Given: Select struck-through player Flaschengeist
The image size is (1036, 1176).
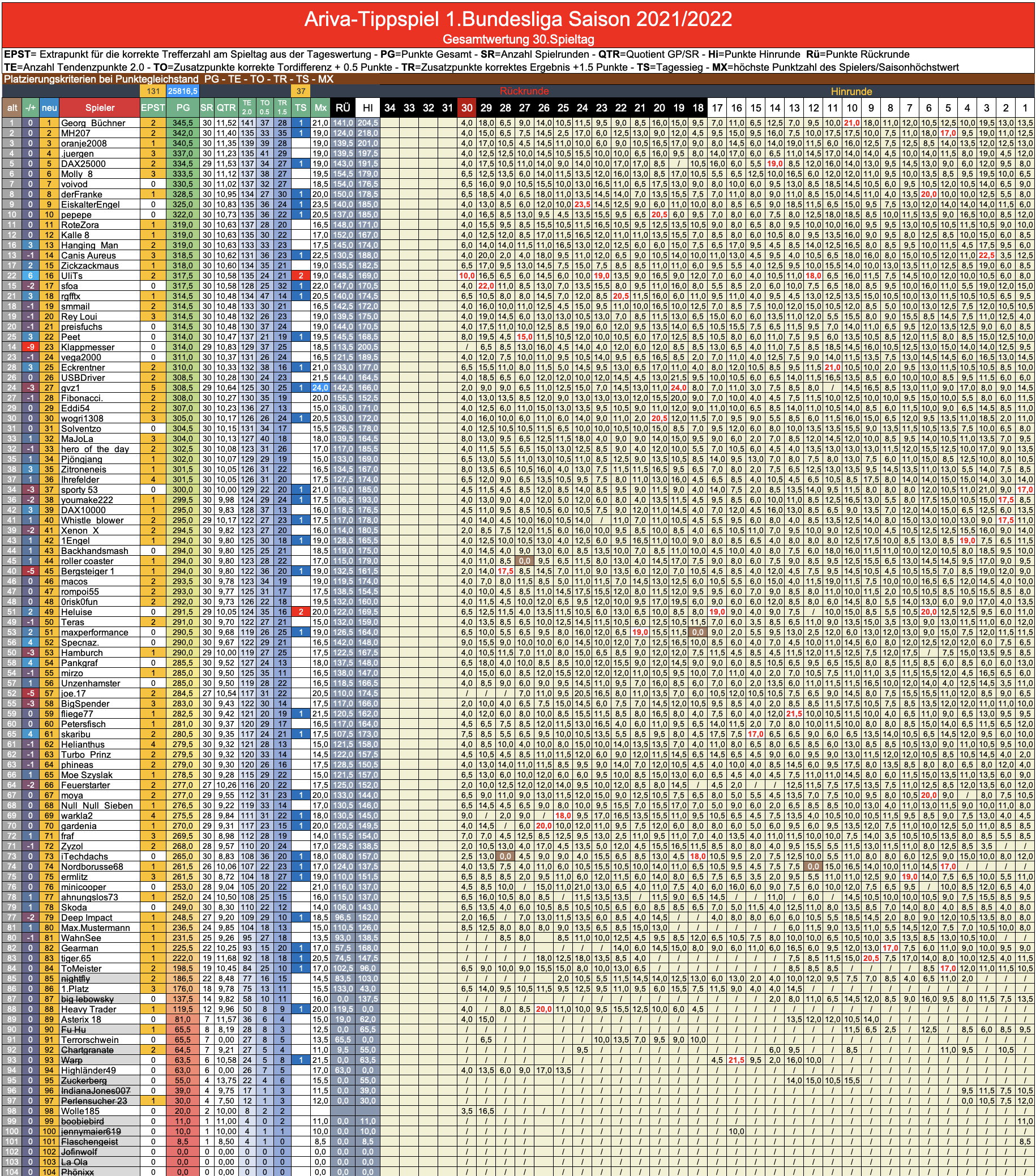Looking at the screenshot, I should 89,1142.
